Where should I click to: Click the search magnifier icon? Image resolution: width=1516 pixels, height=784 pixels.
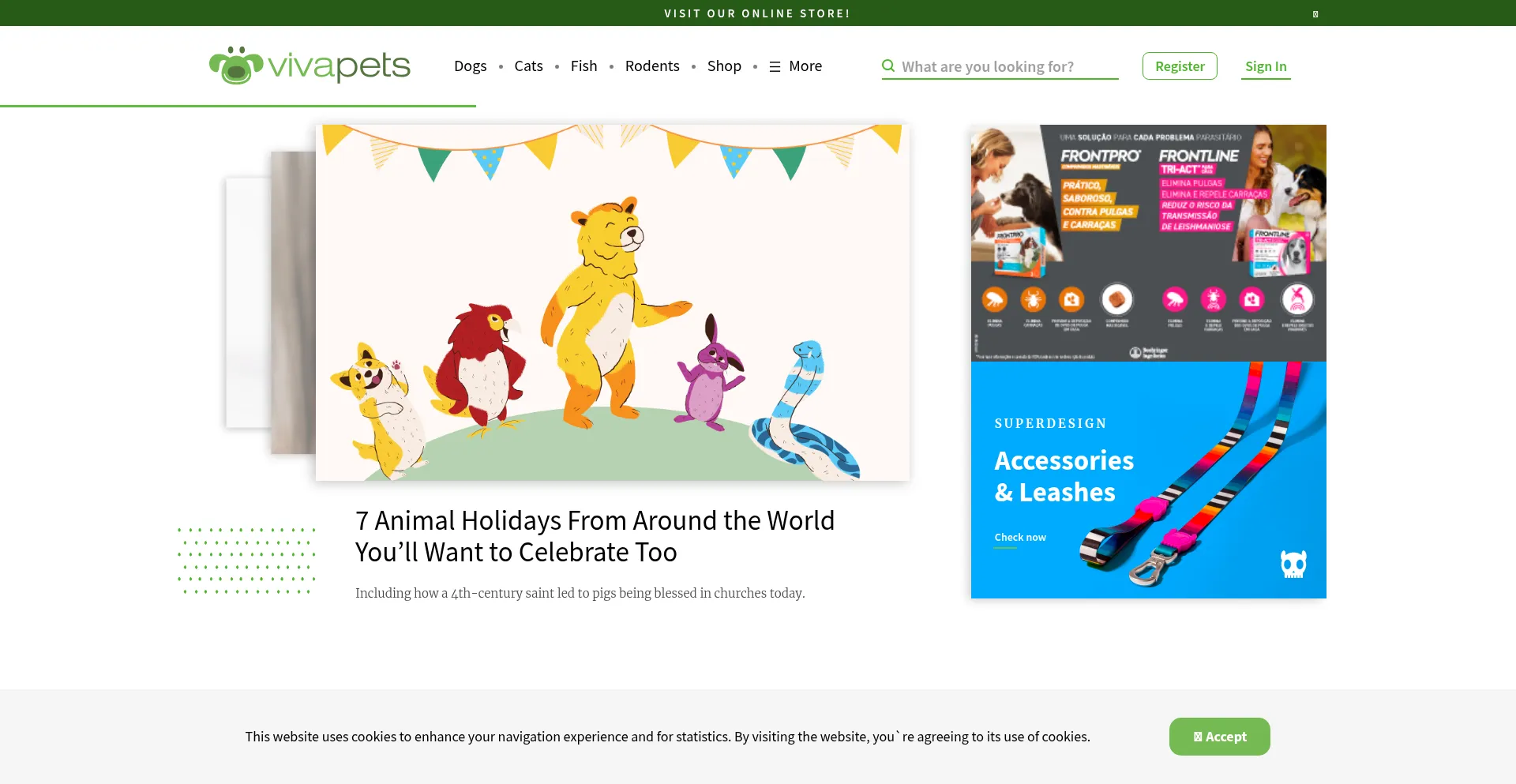click(888, 66)
